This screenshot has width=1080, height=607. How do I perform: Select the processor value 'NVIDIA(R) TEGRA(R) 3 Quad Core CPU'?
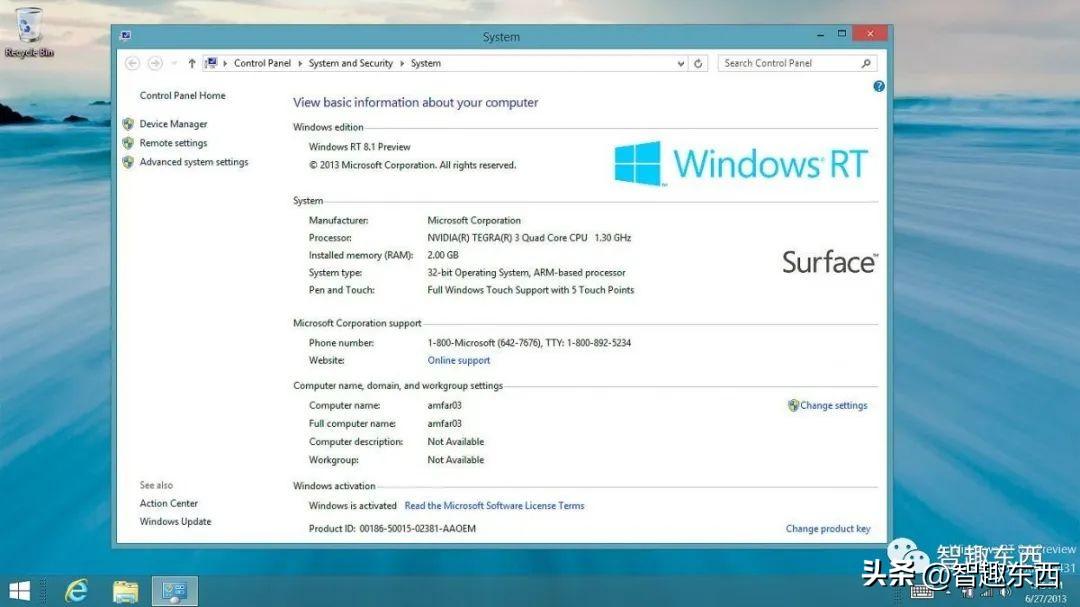click(508, 238)
